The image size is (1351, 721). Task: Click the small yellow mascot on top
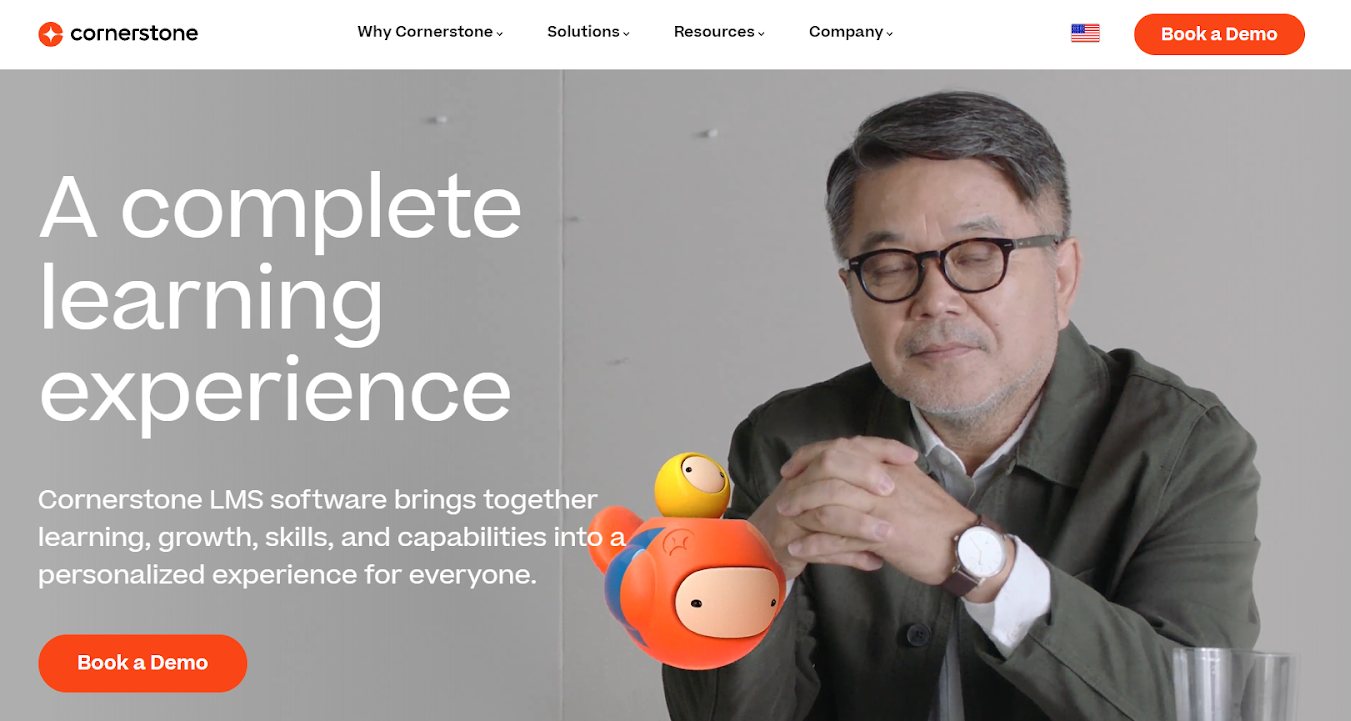coord(692,485)
